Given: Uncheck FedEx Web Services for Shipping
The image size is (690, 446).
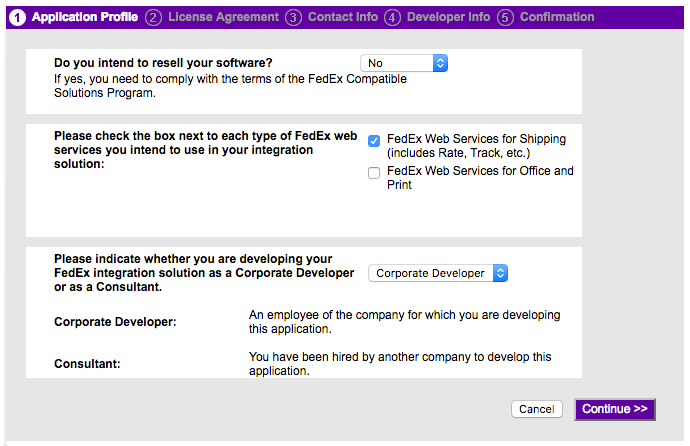Looking at the screenshot, I should click(374, 141).
